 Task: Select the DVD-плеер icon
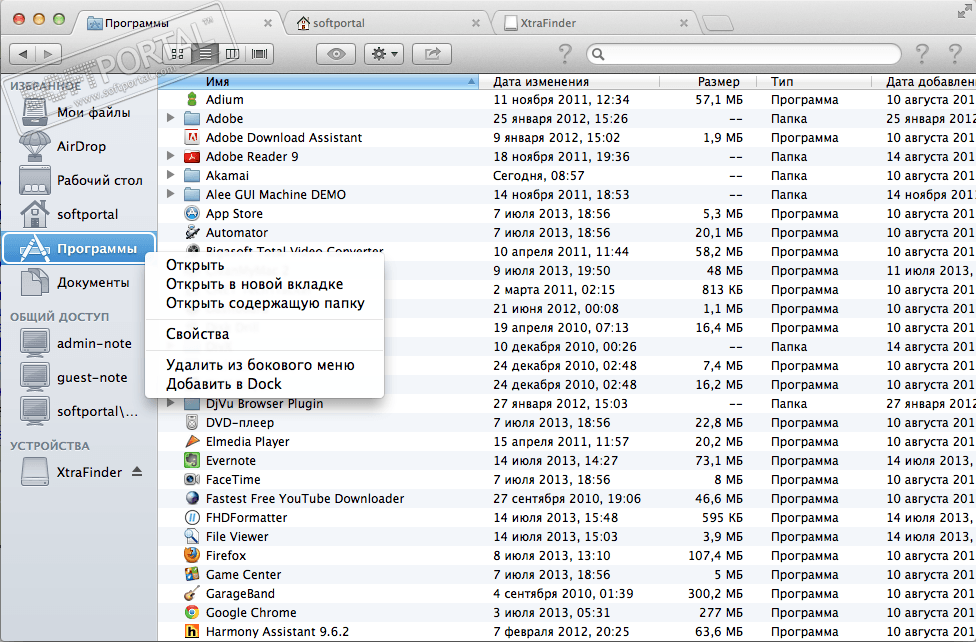192,422
